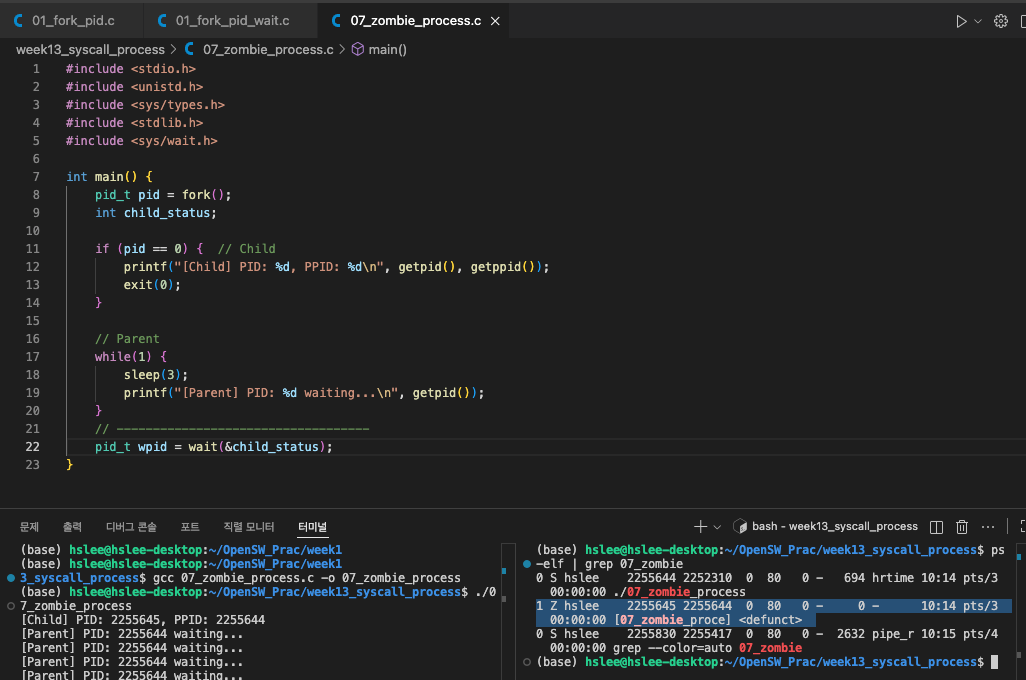
Task: Click the C file icon in the 01_fork_pid.c tab
Action: point(18,21)
